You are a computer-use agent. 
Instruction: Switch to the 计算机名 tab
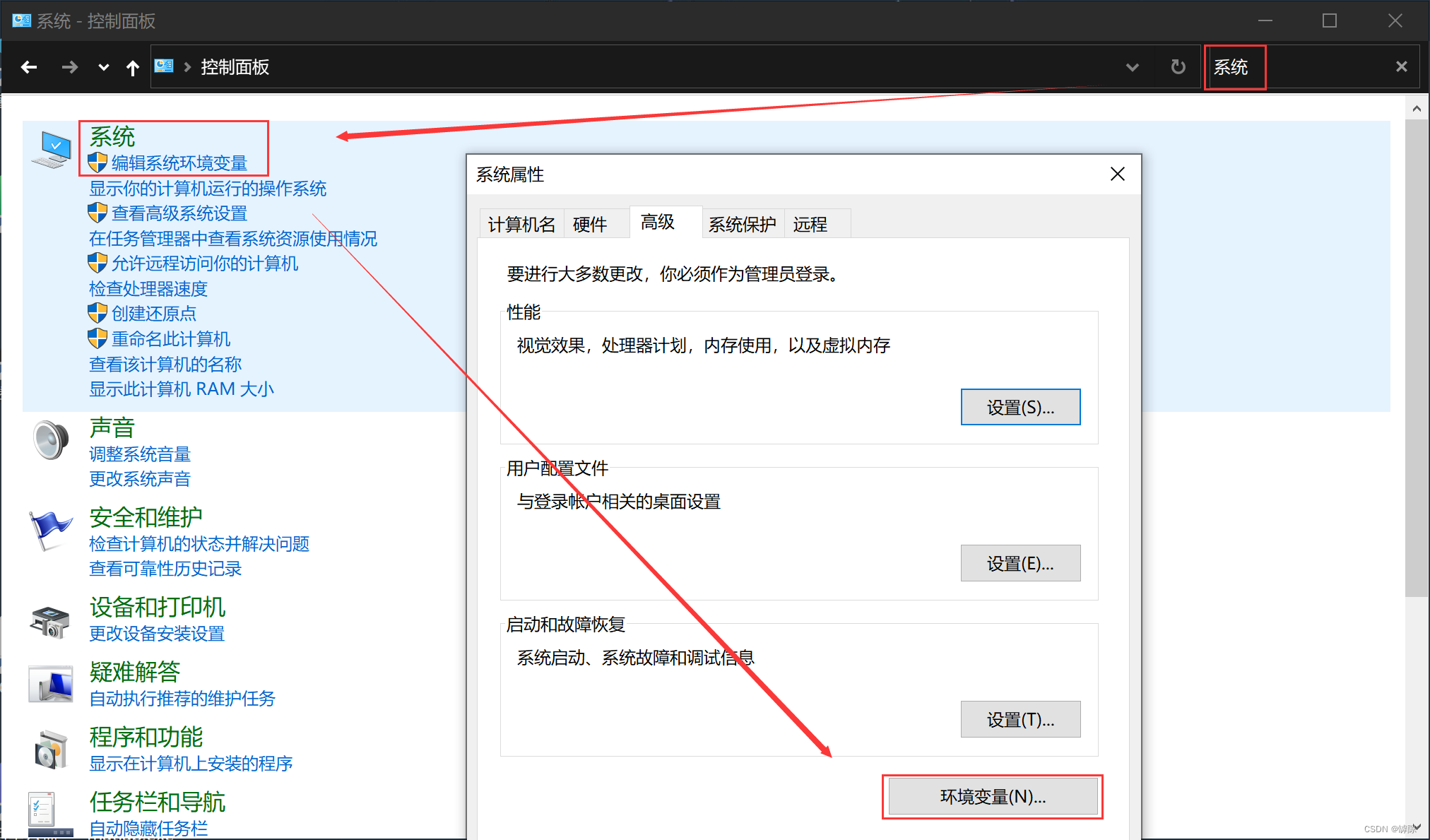521,225
